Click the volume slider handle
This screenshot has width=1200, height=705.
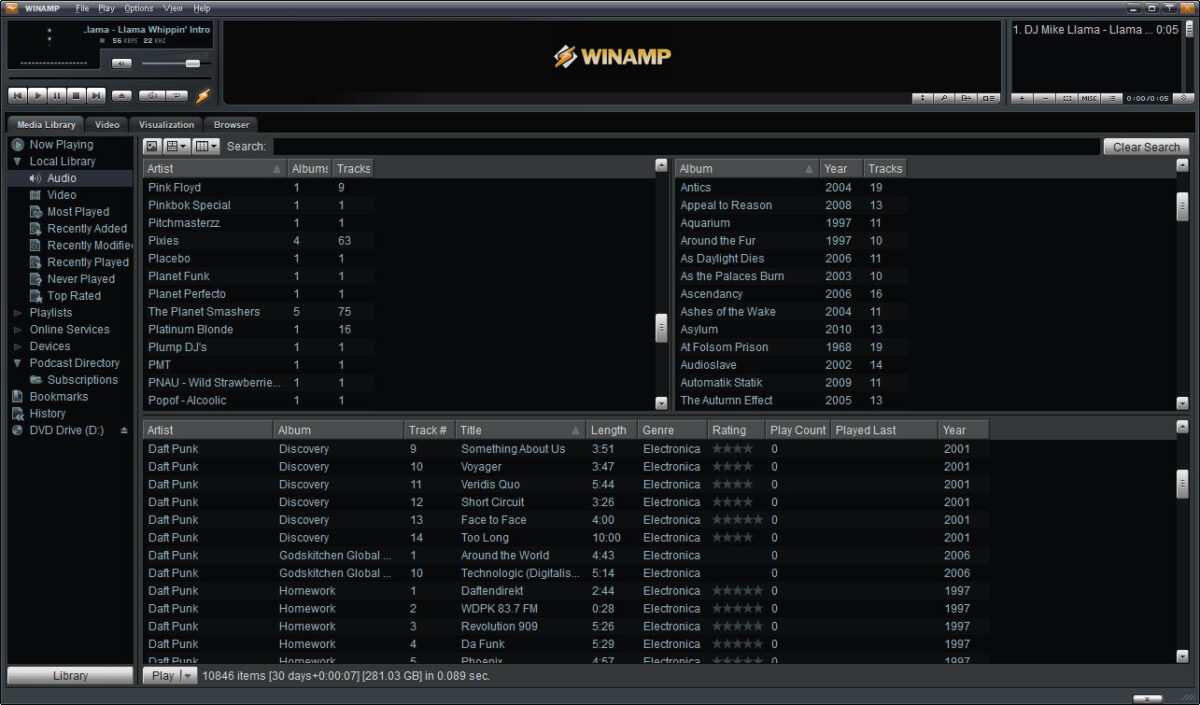point(192,63)
